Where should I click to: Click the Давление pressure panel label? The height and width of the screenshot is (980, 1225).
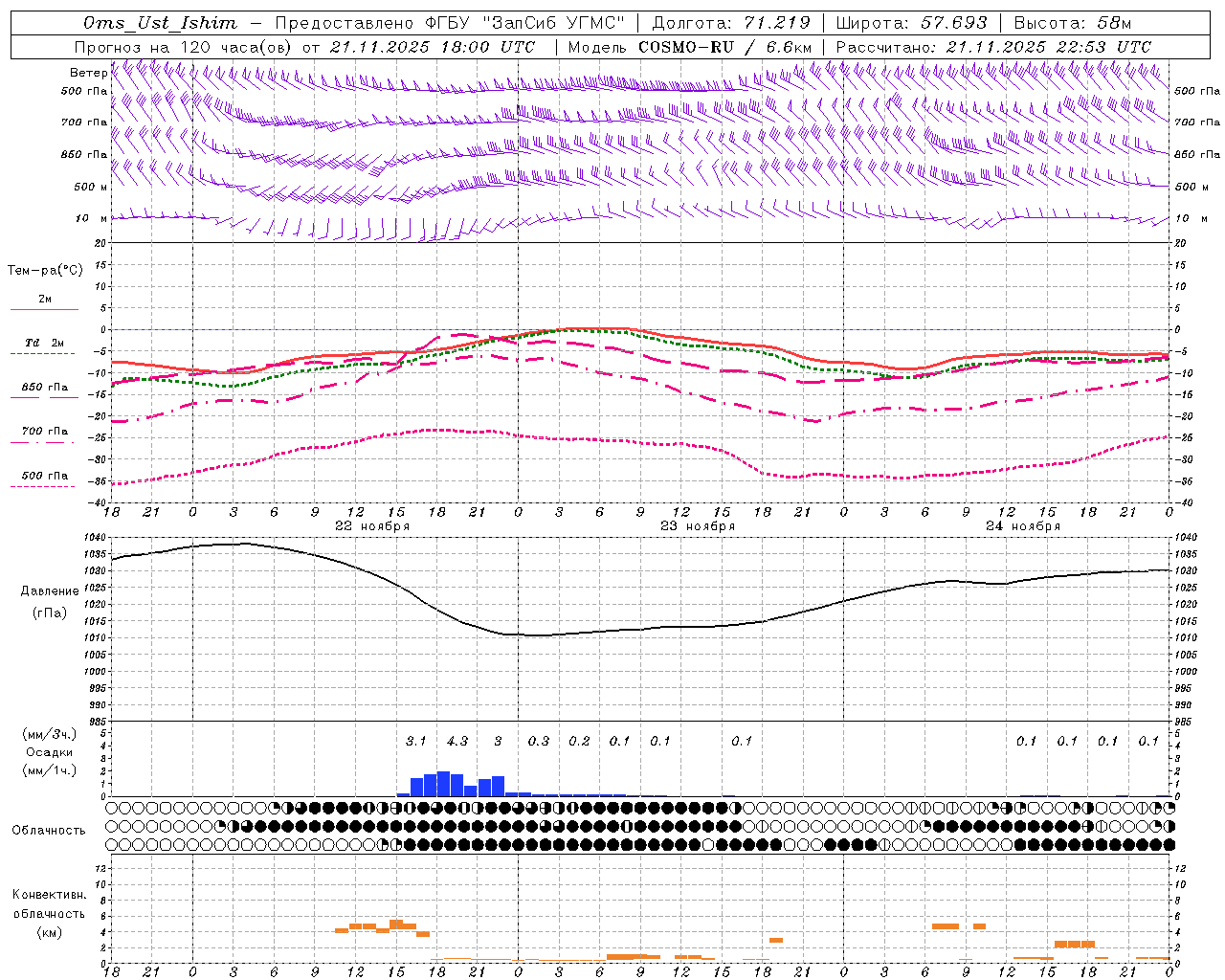click(50, 591)
